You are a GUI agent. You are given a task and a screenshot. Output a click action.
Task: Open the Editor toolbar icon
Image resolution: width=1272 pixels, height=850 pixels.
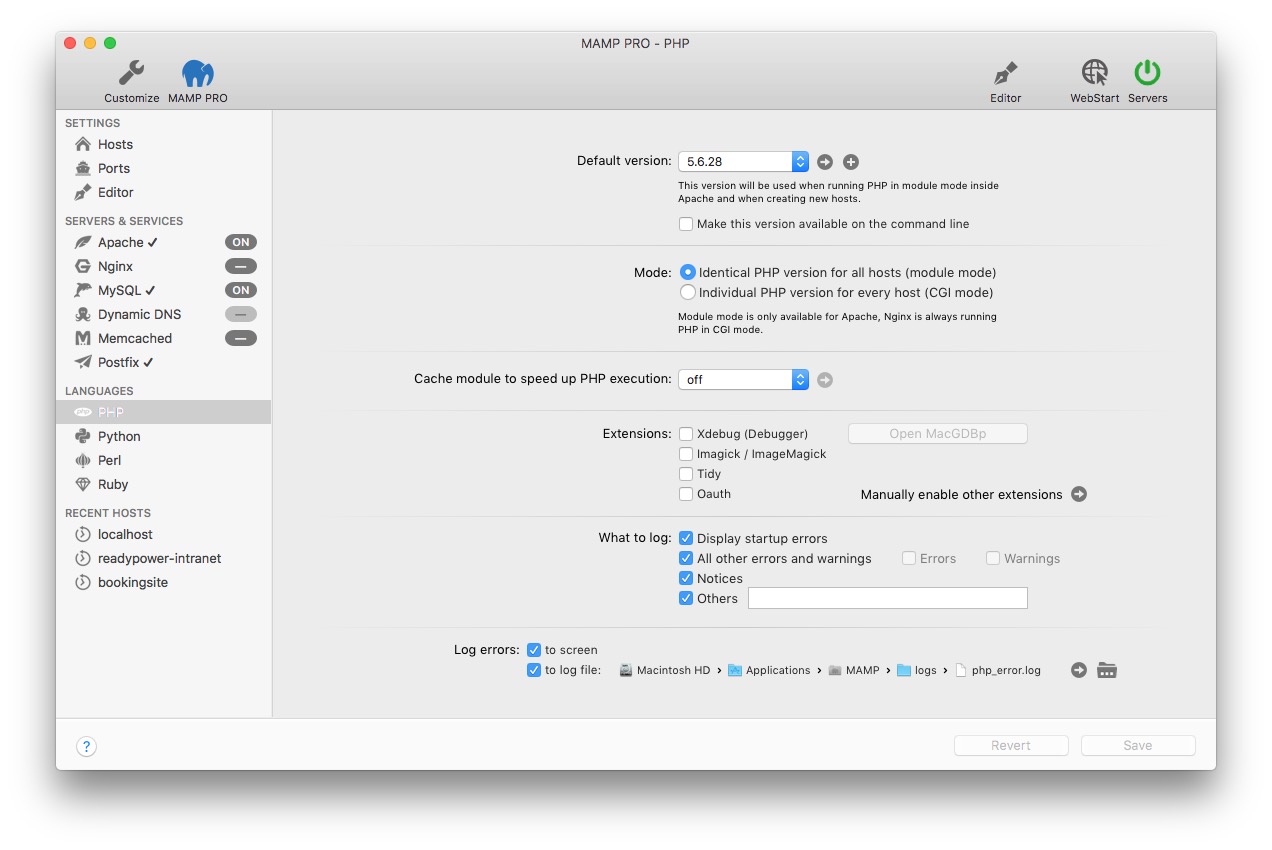tap(1005, 73)
